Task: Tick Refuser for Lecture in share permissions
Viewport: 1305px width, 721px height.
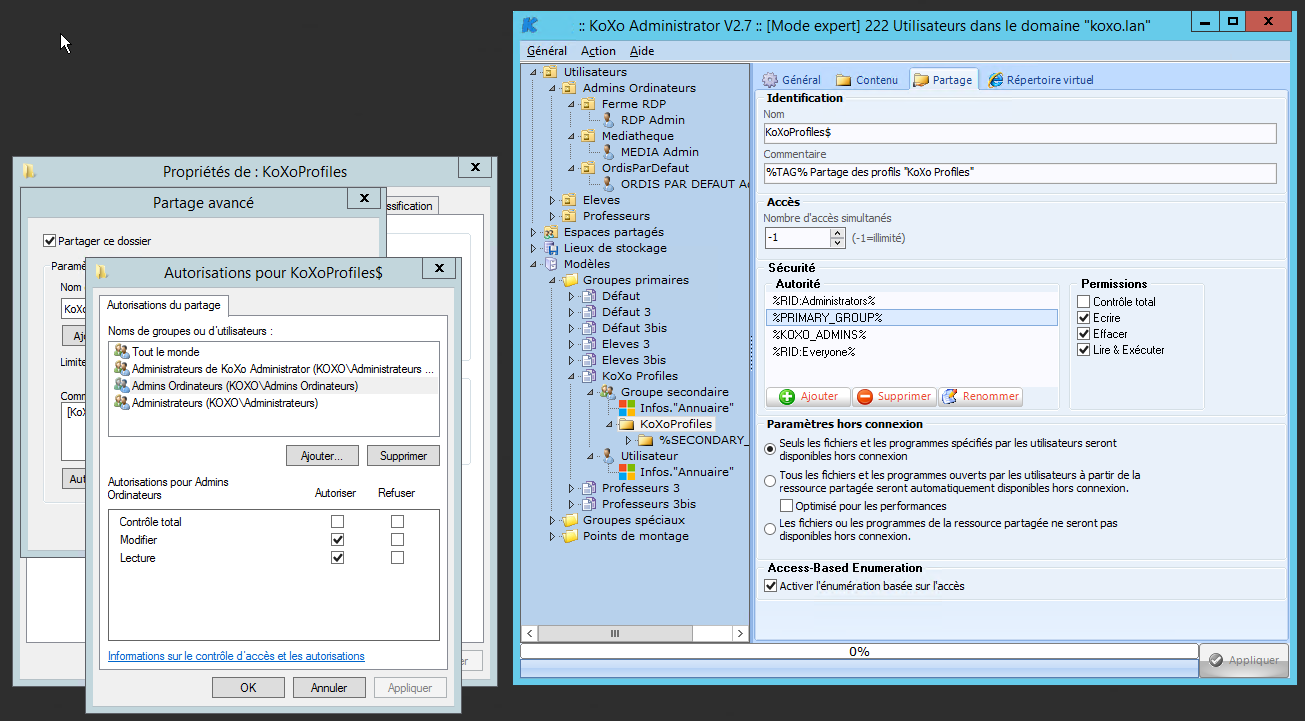Action: 397,558
